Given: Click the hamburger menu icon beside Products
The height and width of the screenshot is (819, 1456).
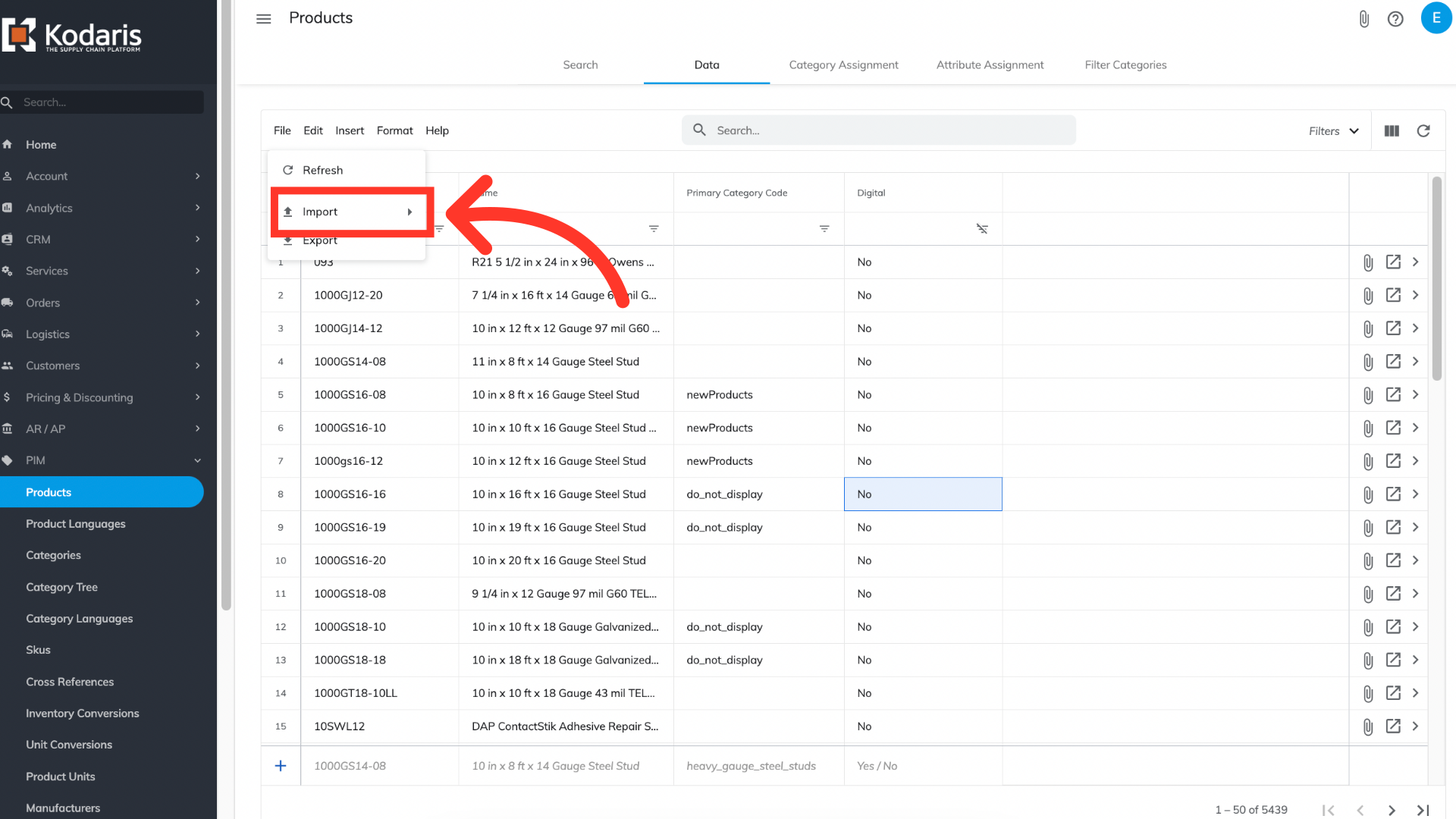Looking at the screenshot, I should pos(263,19).
